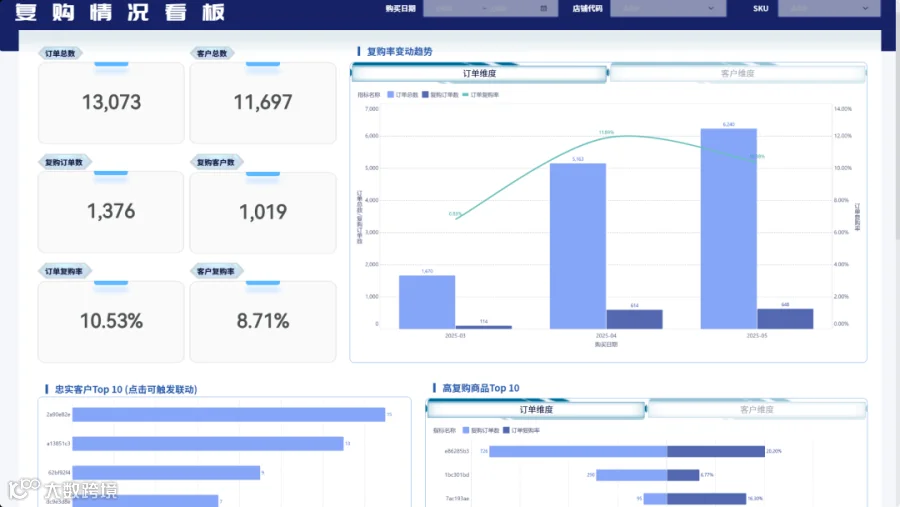Viewport: 900px width, 507px height.
Task: Click the 2025-05 订单总数 bar
Action: 728,229
